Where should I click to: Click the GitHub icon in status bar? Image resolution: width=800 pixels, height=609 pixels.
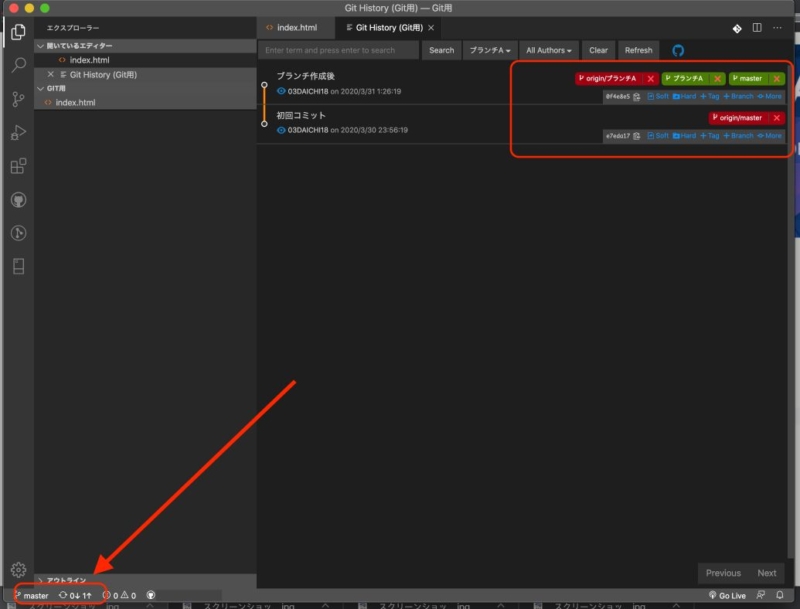[x=151, y=595]
